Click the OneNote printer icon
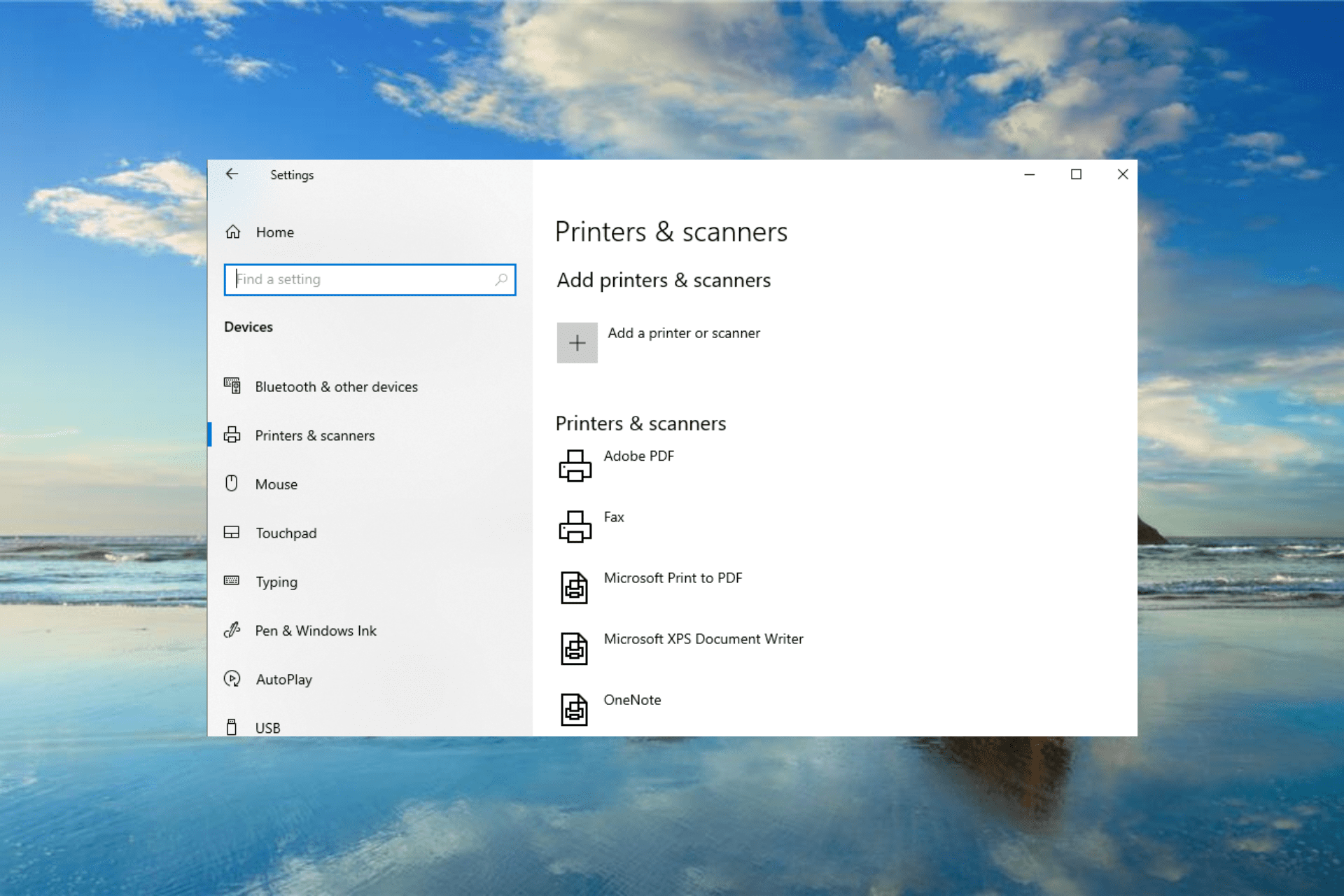The height and width of the screenshot is (896, 1344). point(574,710)
